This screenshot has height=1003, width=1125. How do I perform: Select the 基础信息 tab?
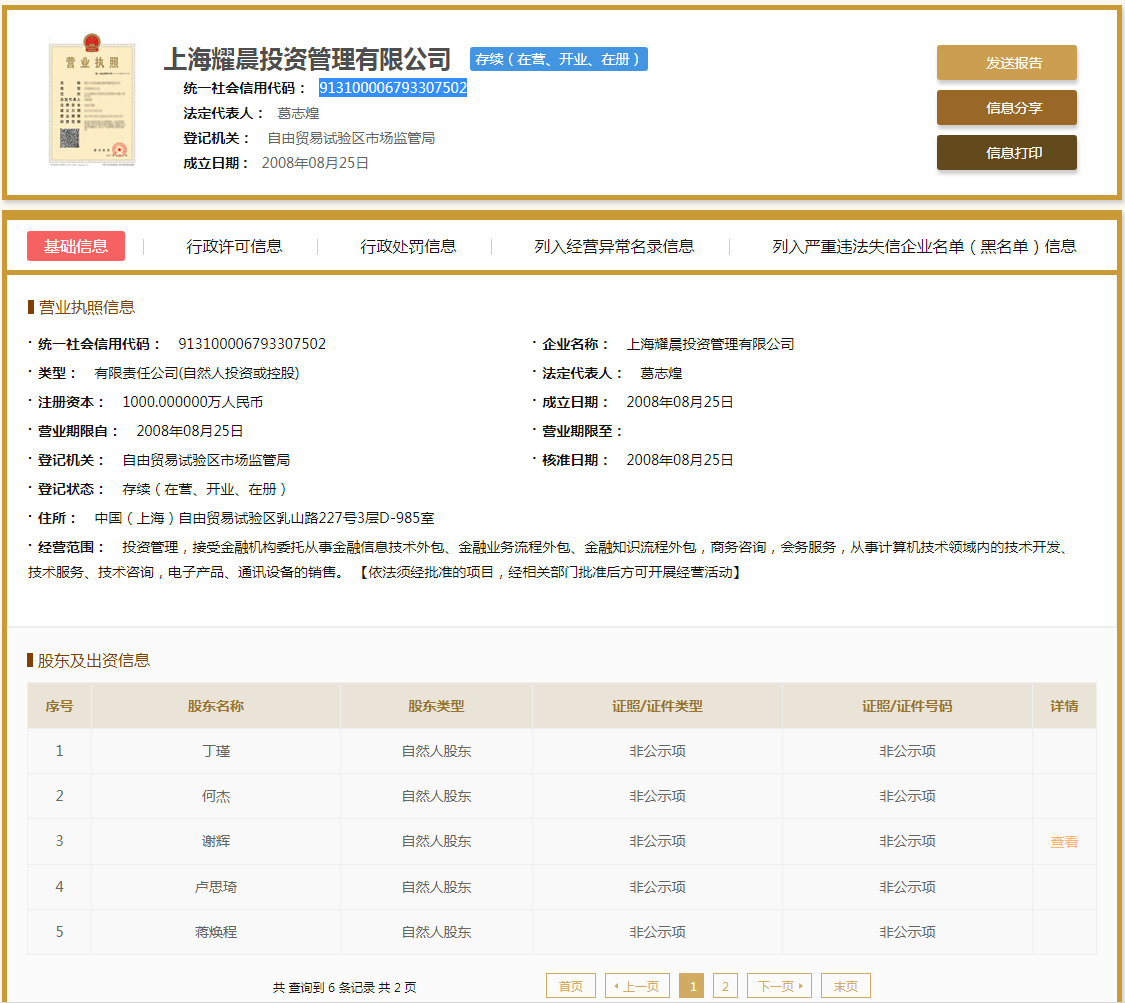76,246
